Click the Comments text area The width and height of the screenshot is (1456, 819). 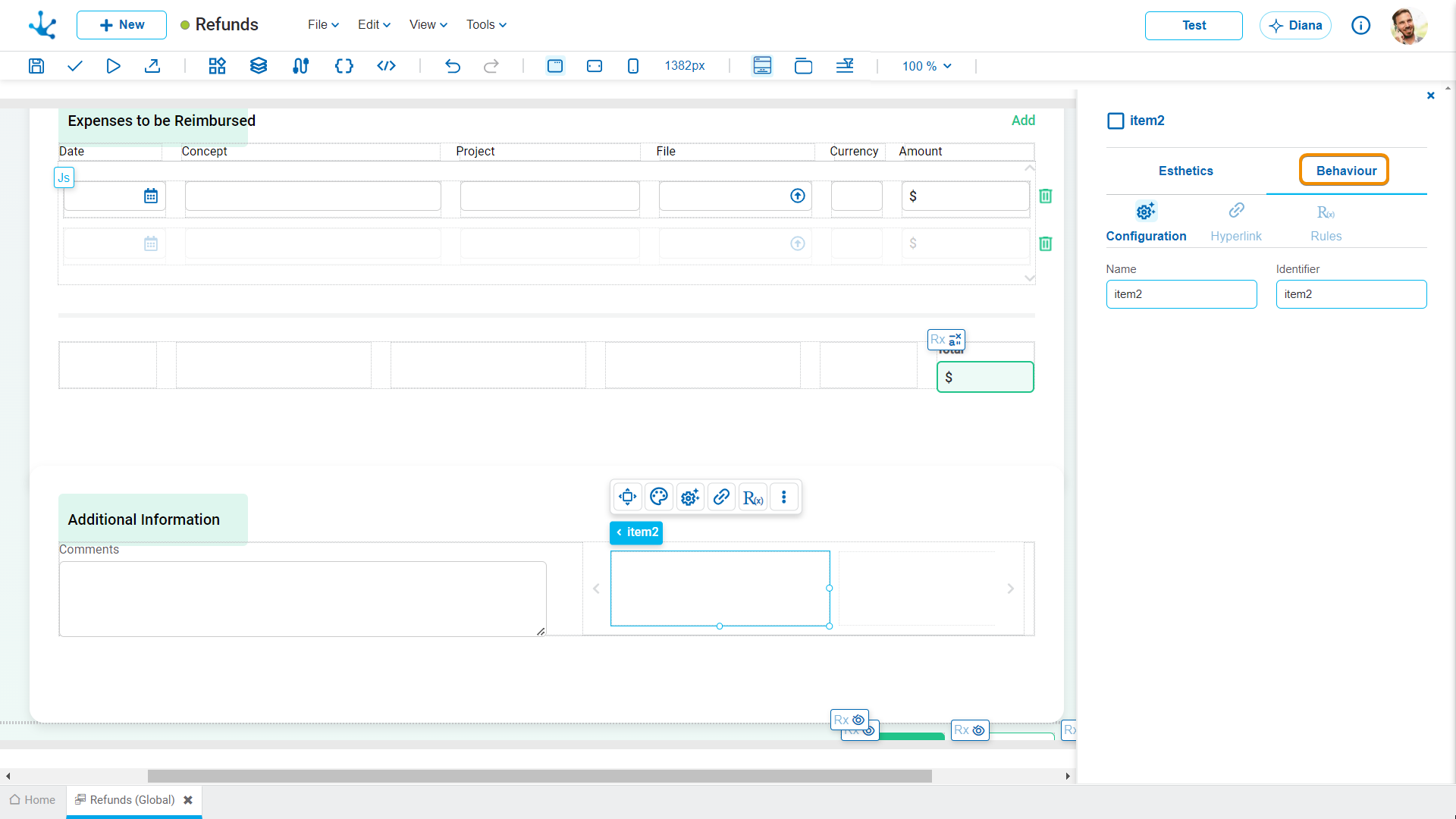(x=303, y=599)
